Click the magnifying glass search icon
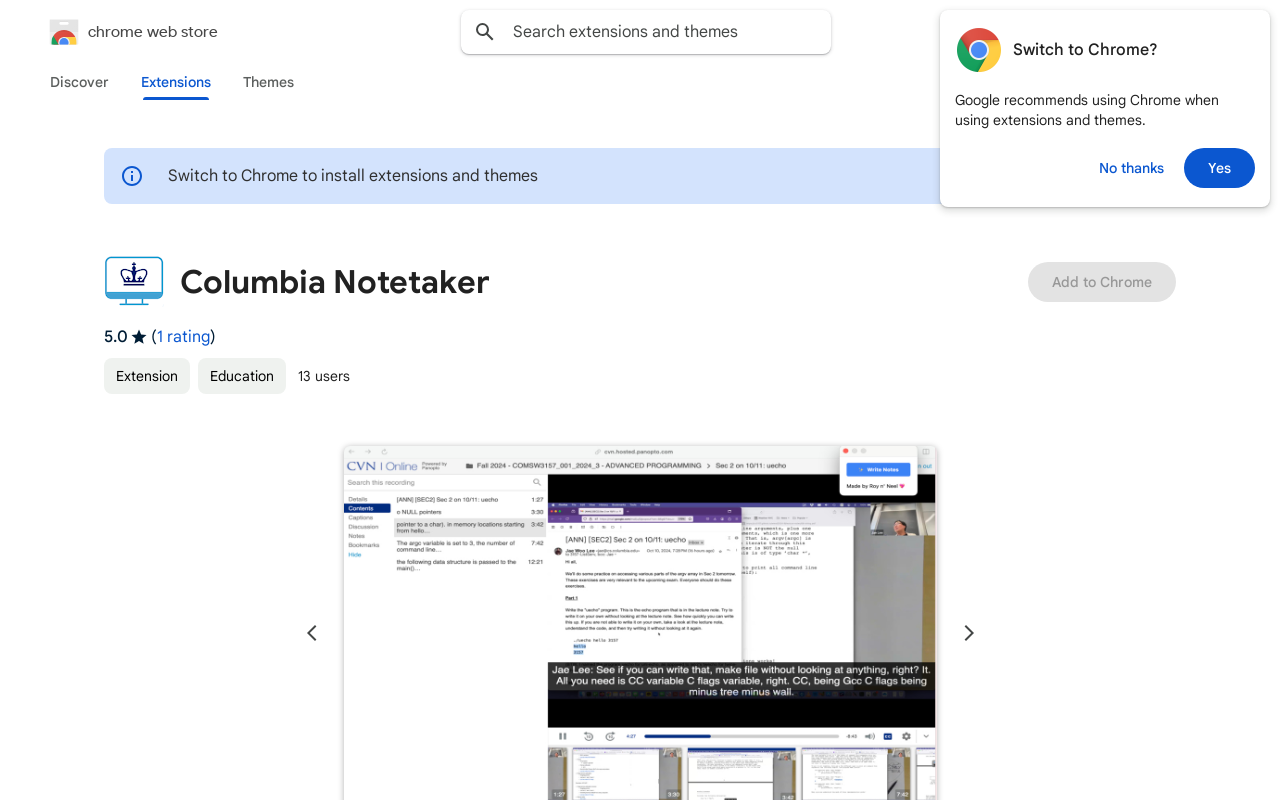The width and height of the screenshot is (1280, 800). (485, 32)
